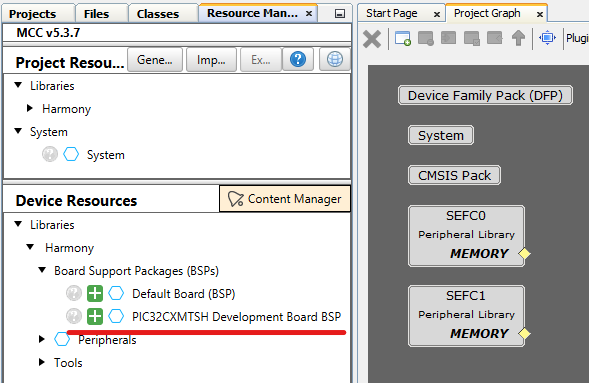Viewport: 589px width, 383px height.
Task: Click the up arrow icon in graph toolbar
Action: (518, 38)
